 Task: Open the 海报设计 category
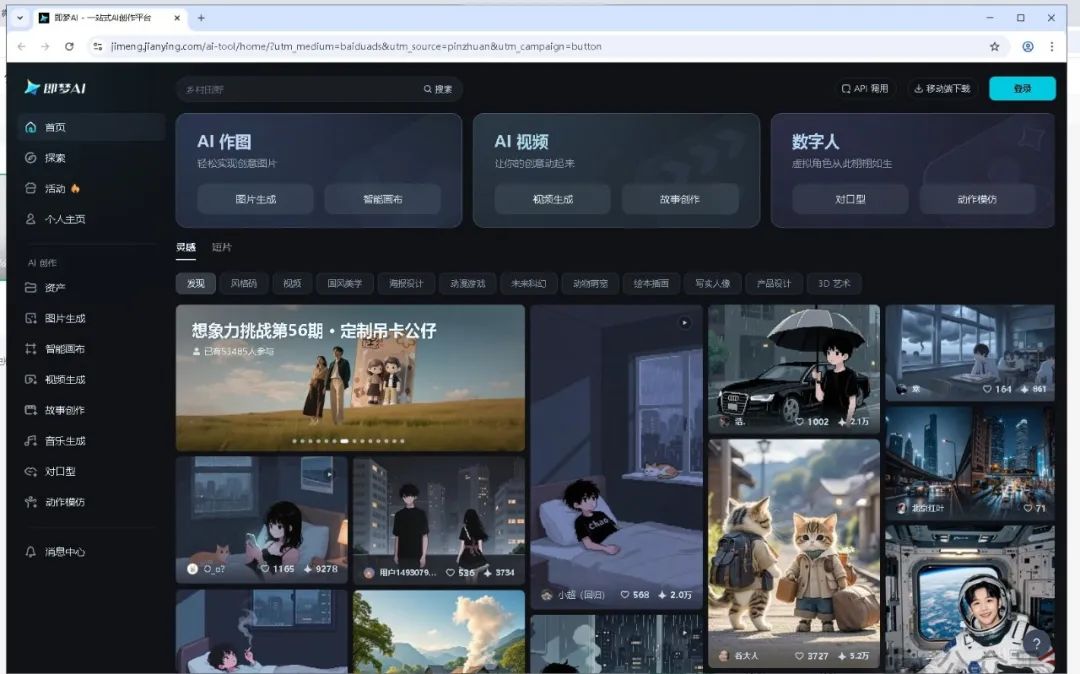[407, 283]
